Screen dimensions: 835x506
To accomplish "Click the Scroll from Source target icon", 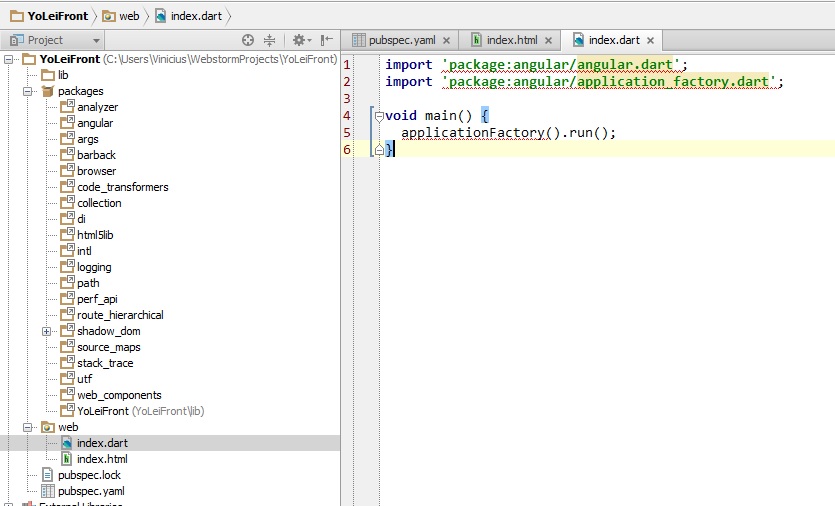I will click(x=248, y=40).
